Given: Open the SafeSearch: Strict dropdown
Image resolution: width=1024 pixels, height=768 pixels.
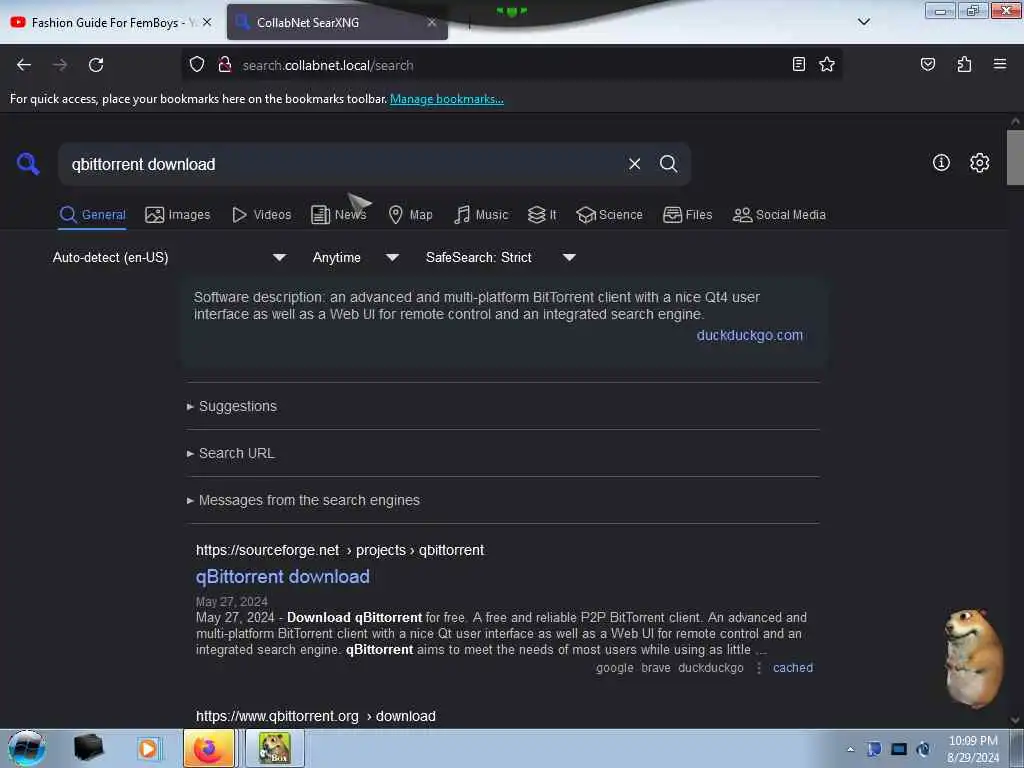Looking at the screenshot, I should (500, 257).
